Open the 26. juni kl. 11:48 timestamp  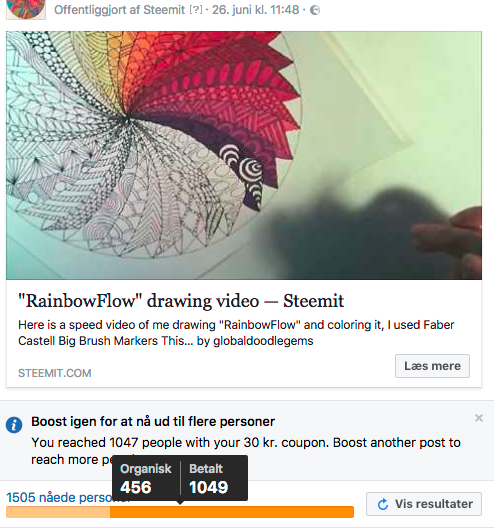coord(255,10)
